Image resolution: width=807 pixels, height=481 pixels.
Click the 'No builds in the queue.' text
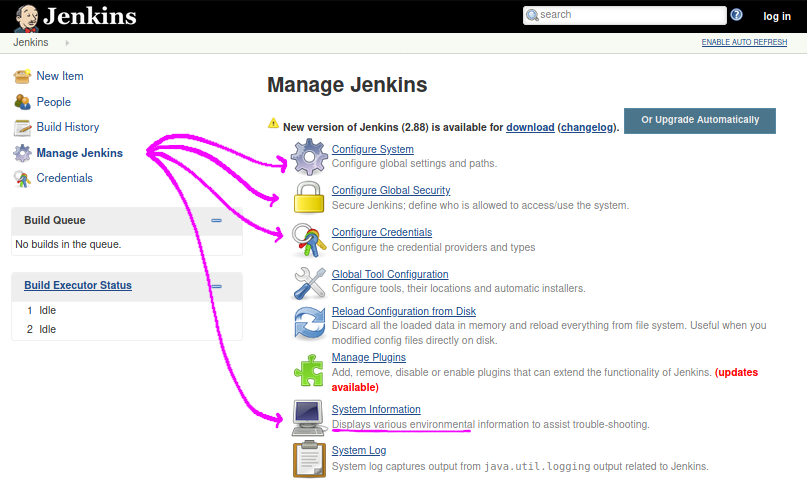click(x=68, y=244)
